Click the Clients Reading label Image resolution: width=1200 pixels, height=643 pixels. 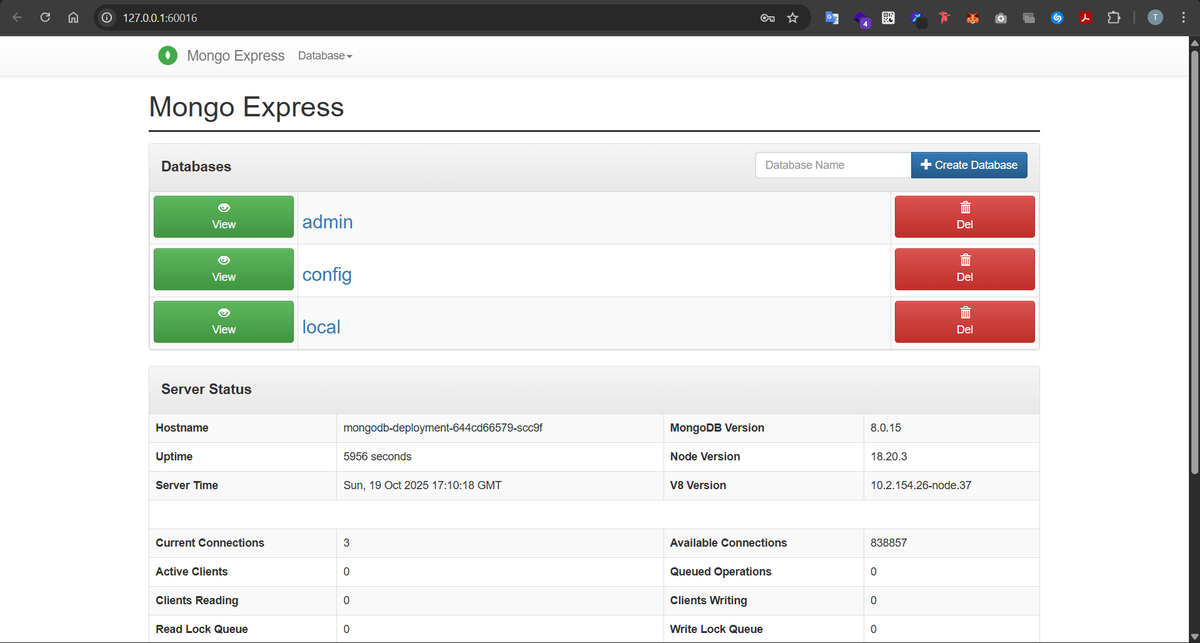click(197, 600)
